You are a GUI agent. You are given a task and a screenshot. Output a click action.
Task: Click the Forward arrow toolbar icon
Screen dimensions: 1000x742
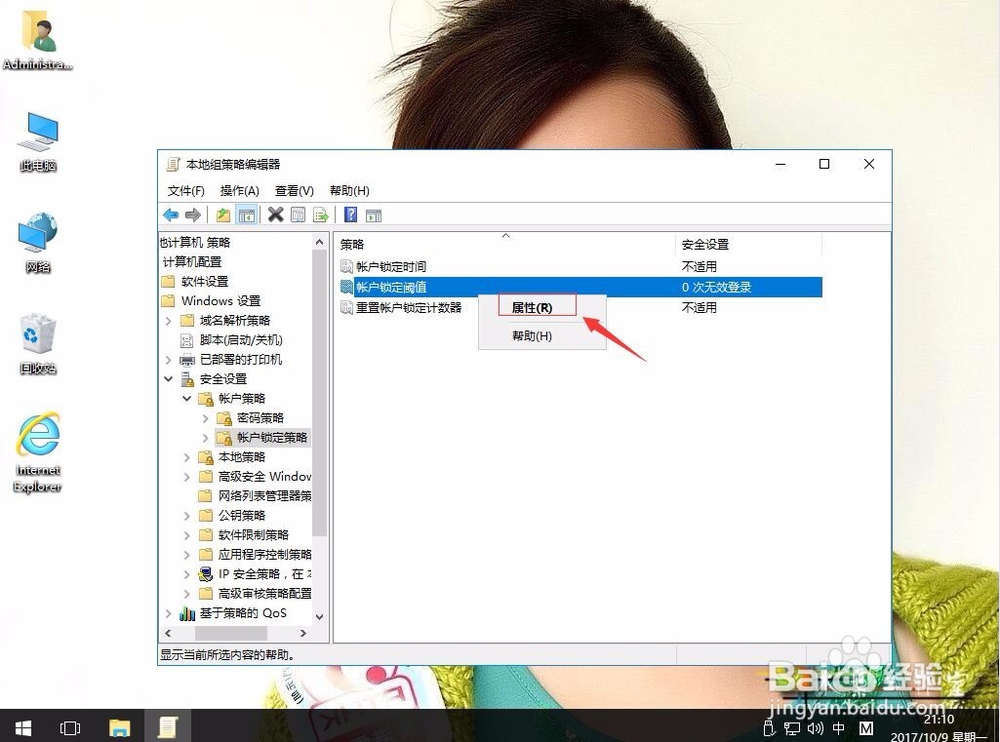192,214
